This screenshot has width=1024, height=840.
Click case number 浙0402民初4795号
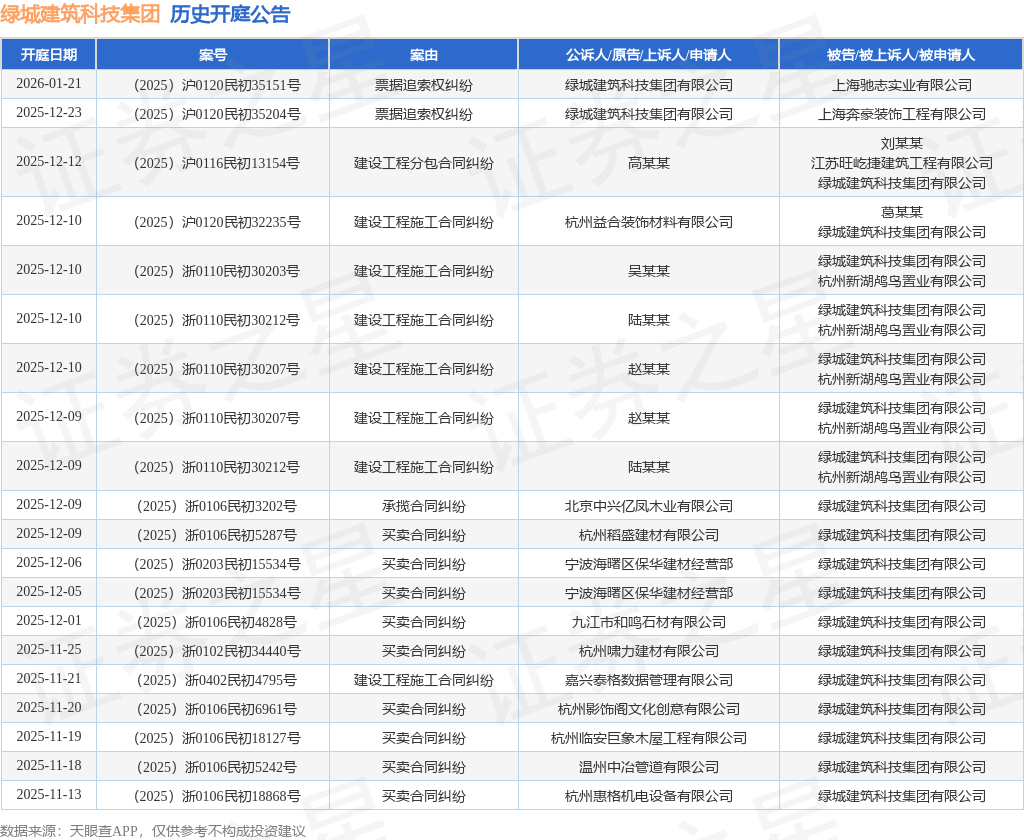coord(217,680)
